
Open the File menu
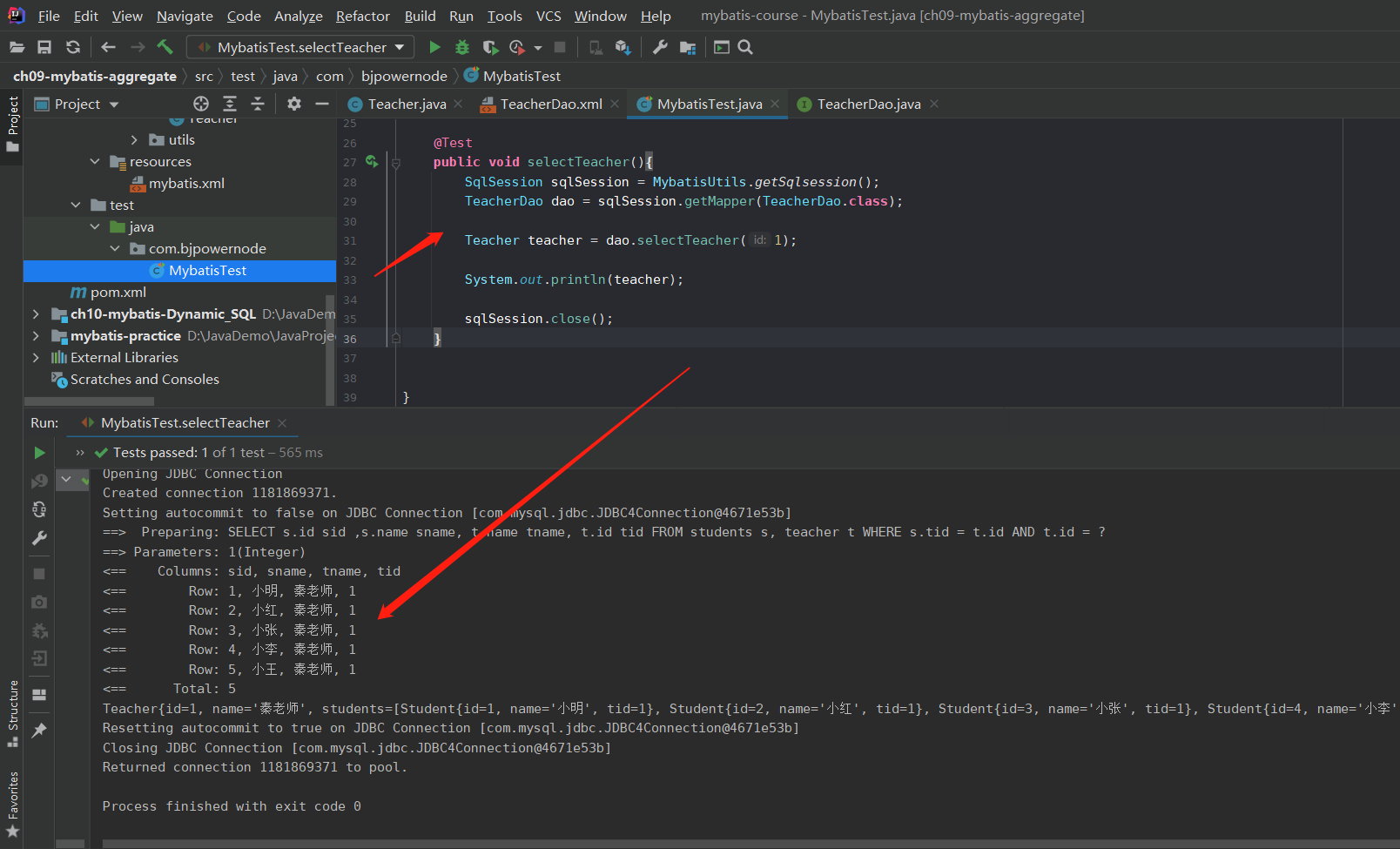pyautogui.click(x=49, y=16)
